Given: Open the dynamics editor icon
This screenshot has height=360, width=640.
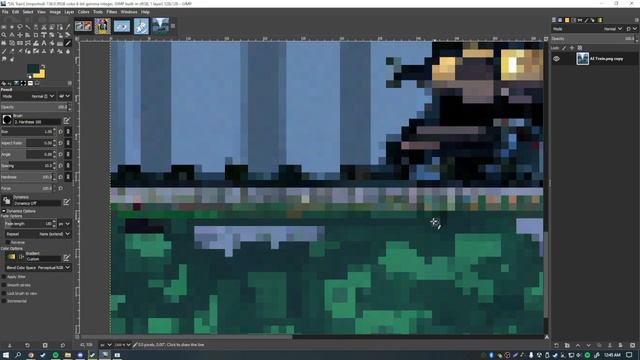Looking at the screenshot, I should (x=67, y=202).
